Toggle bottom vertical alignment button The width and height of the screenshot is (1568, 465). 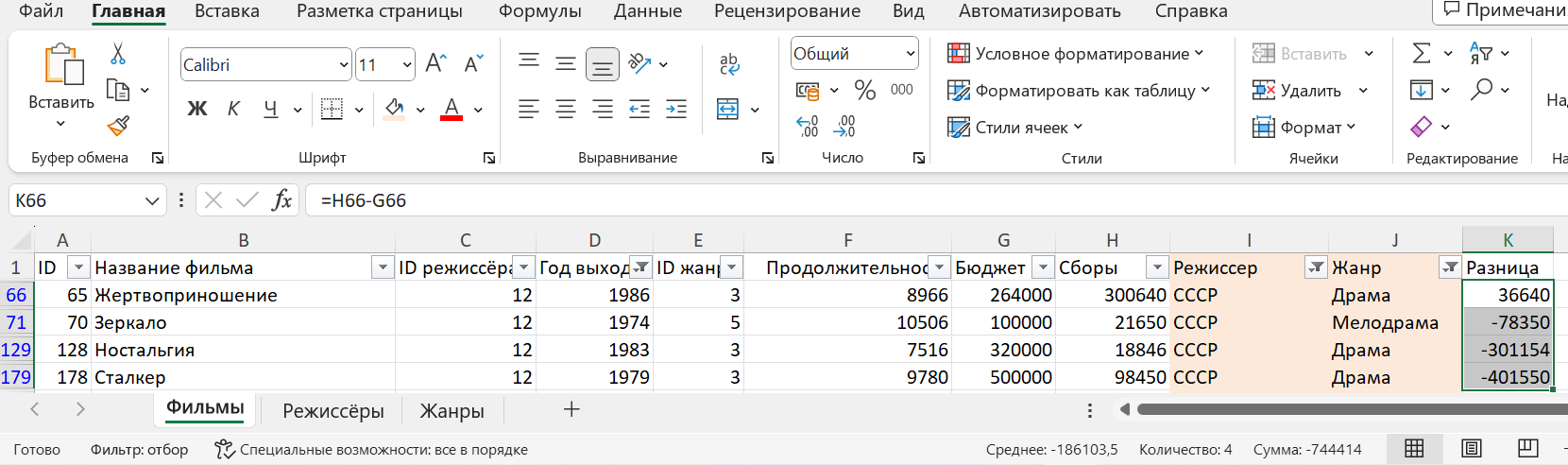(x=603, y=64)
